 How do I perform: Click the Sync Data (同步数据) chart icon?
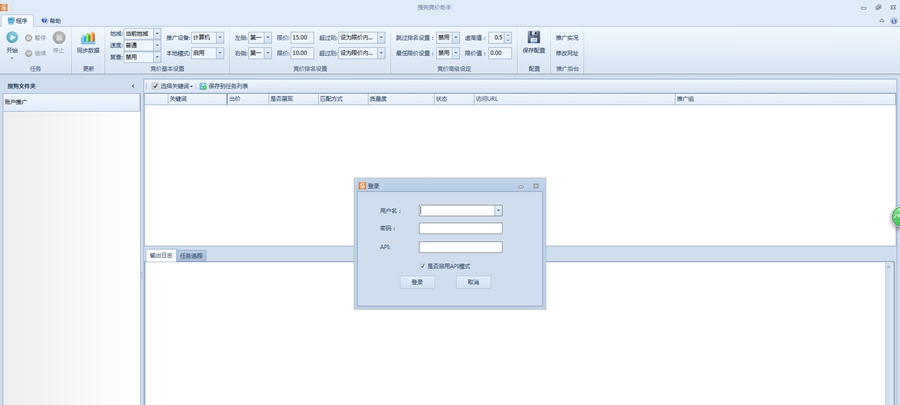[88, 38]
